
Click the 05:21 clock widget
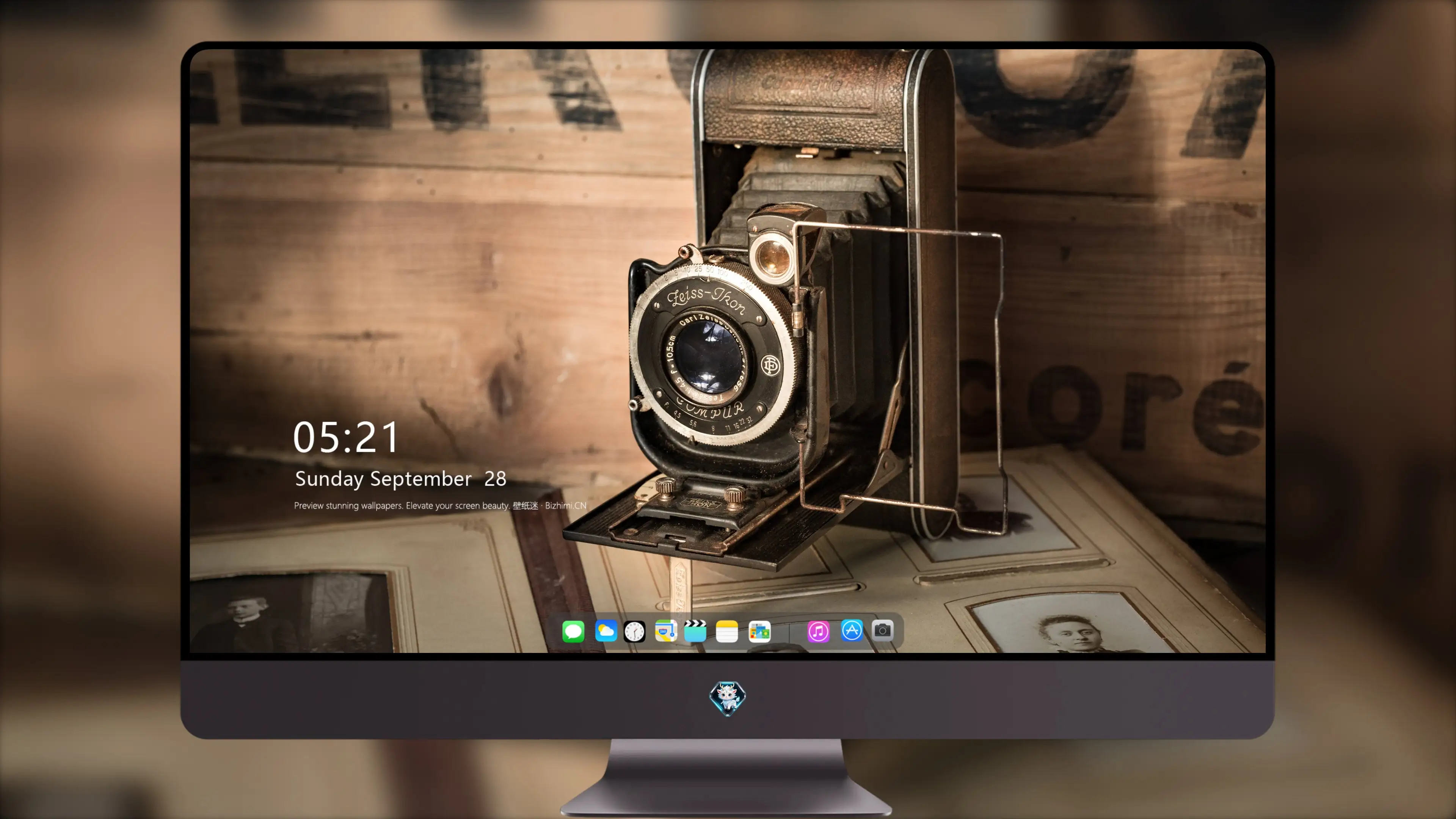(346, 438)
